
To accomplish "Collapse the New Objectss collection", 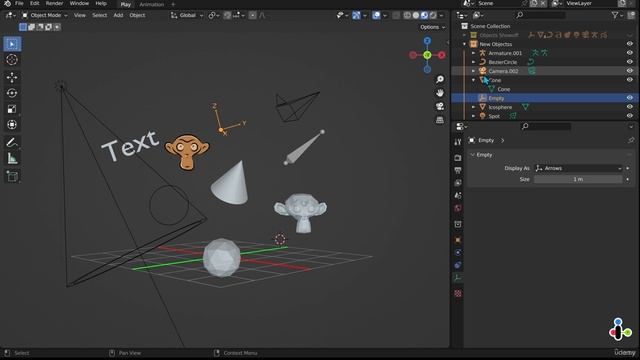I will (x=464, y=44).
